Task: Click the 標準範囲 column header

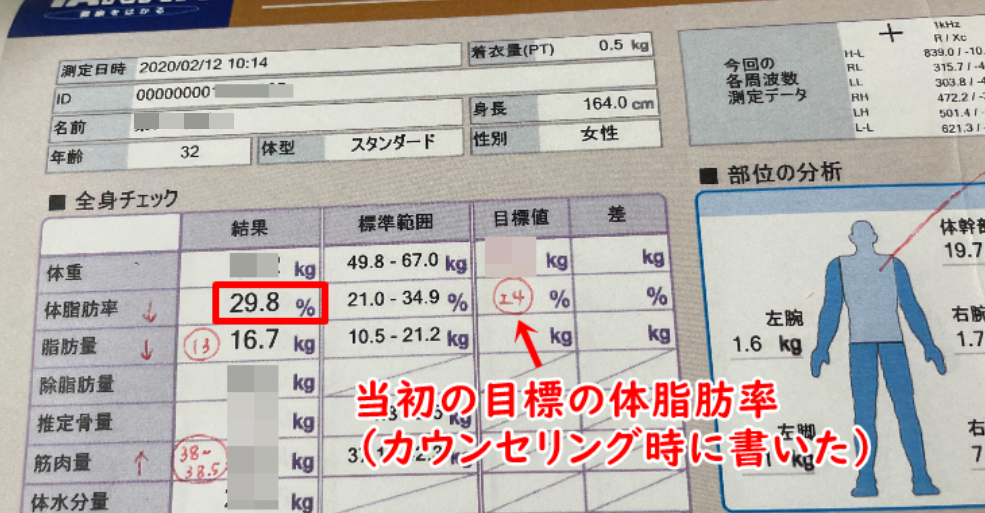Action: click(x=395, y=222)
